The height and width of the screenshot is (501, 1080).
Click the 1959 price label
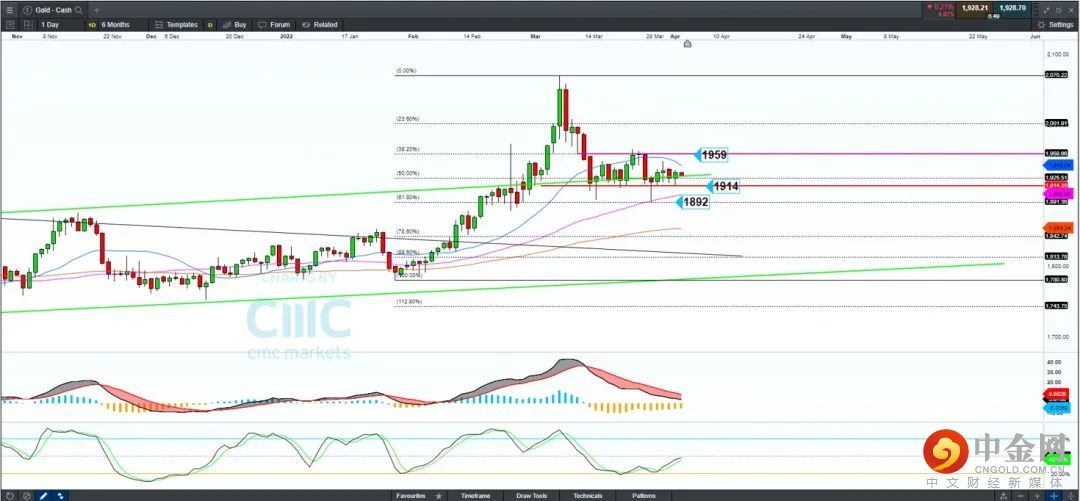click(712, 155)
